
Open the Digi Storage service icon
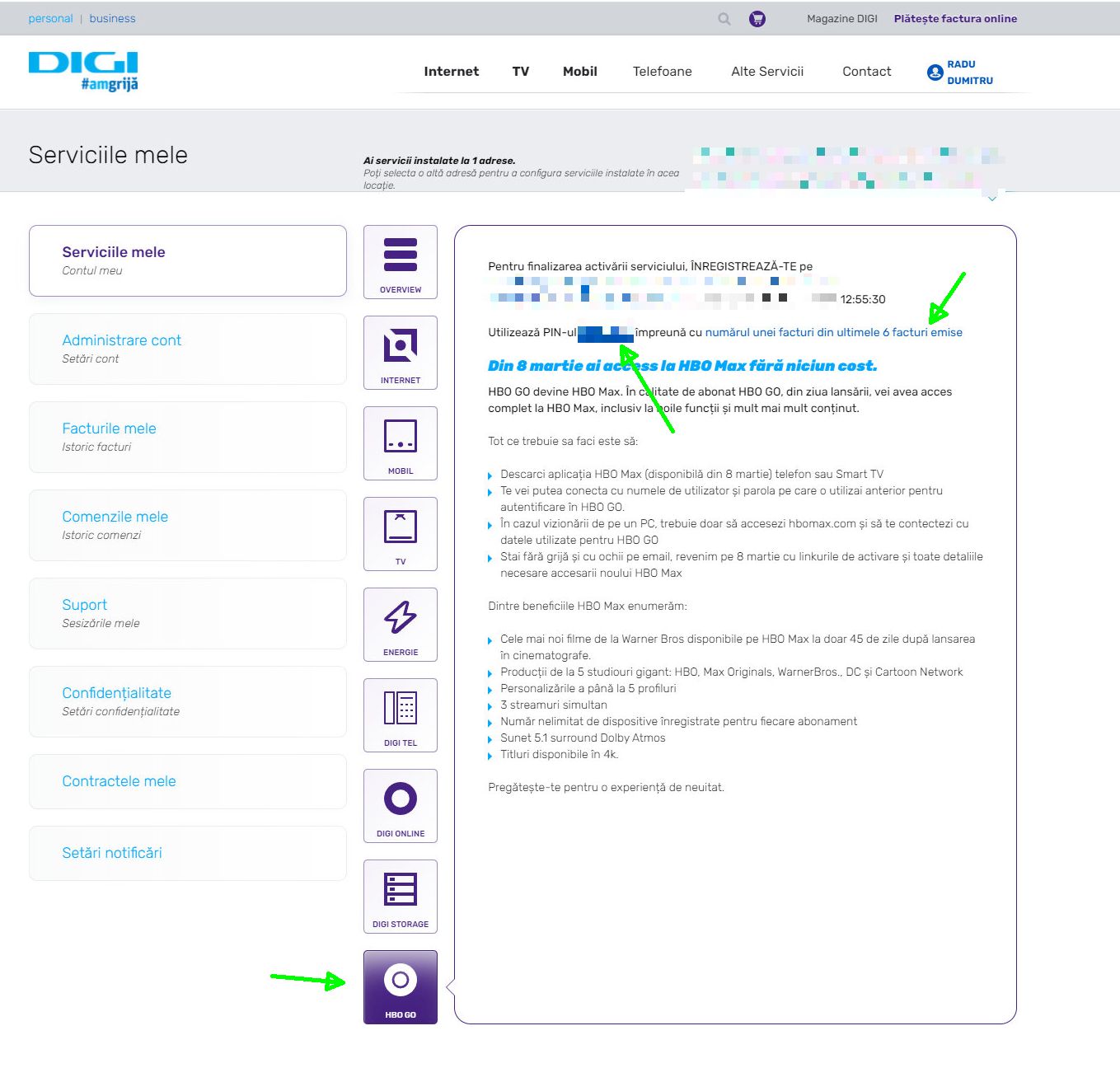click(401, 897)
